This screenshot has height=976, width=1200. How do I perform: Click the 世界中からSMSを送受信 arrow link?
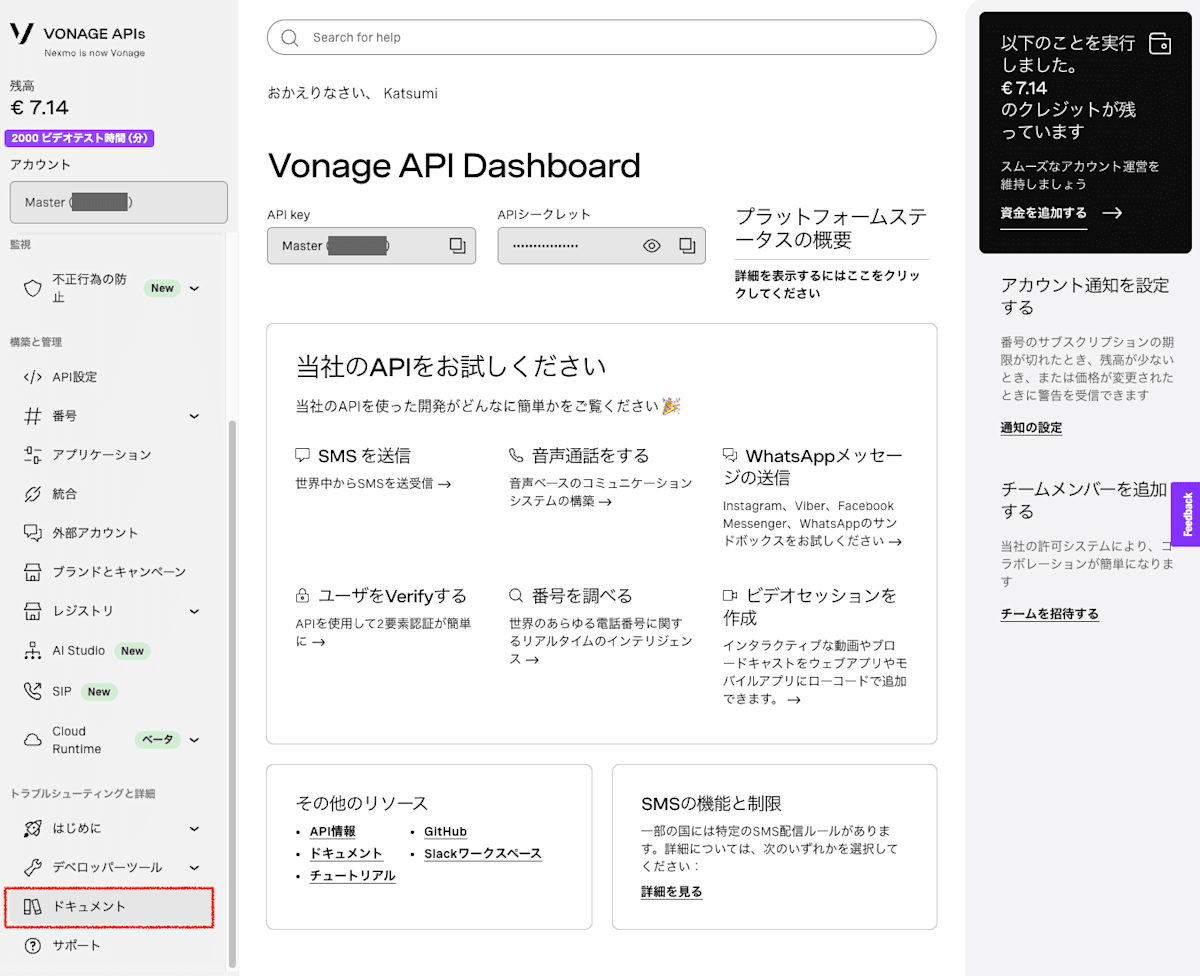(x=373, y=484)
